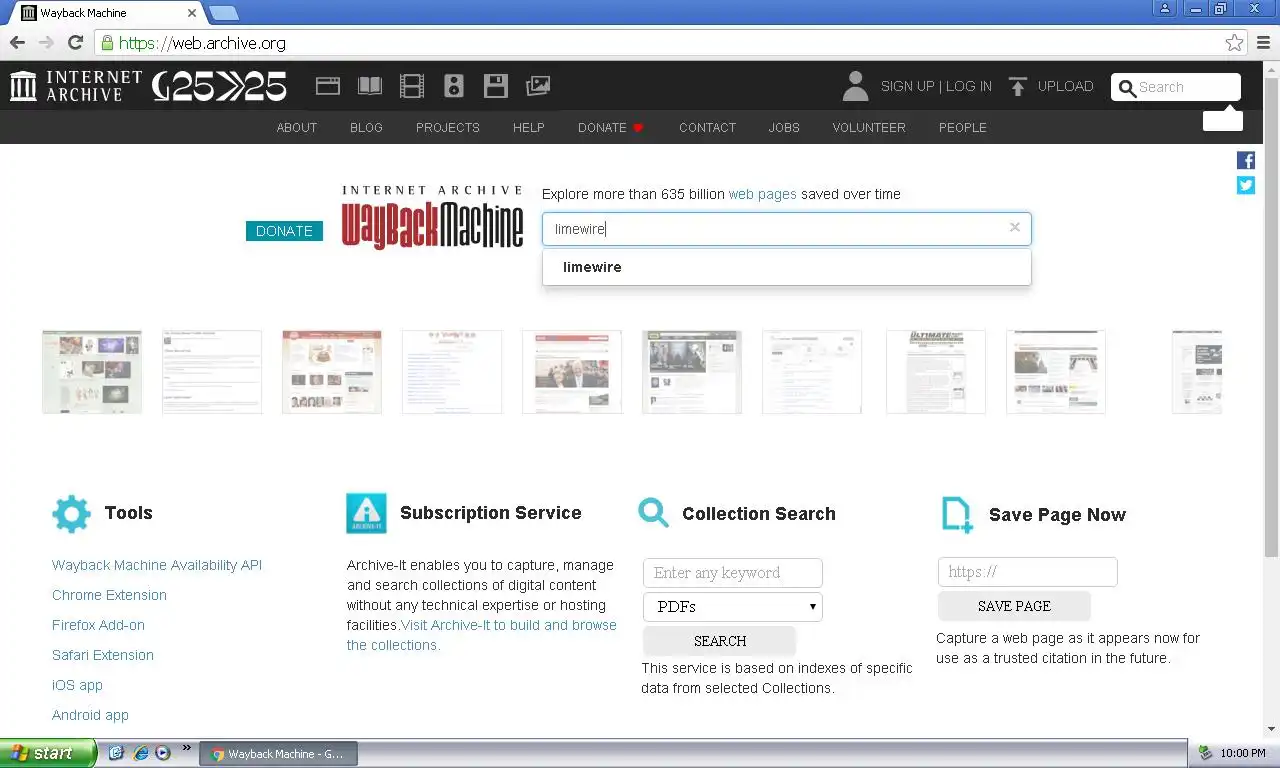Click the Save Page Now icon
Viewport: 1280px width, 768px height.
pyautogui.click(x=957, y=515)
